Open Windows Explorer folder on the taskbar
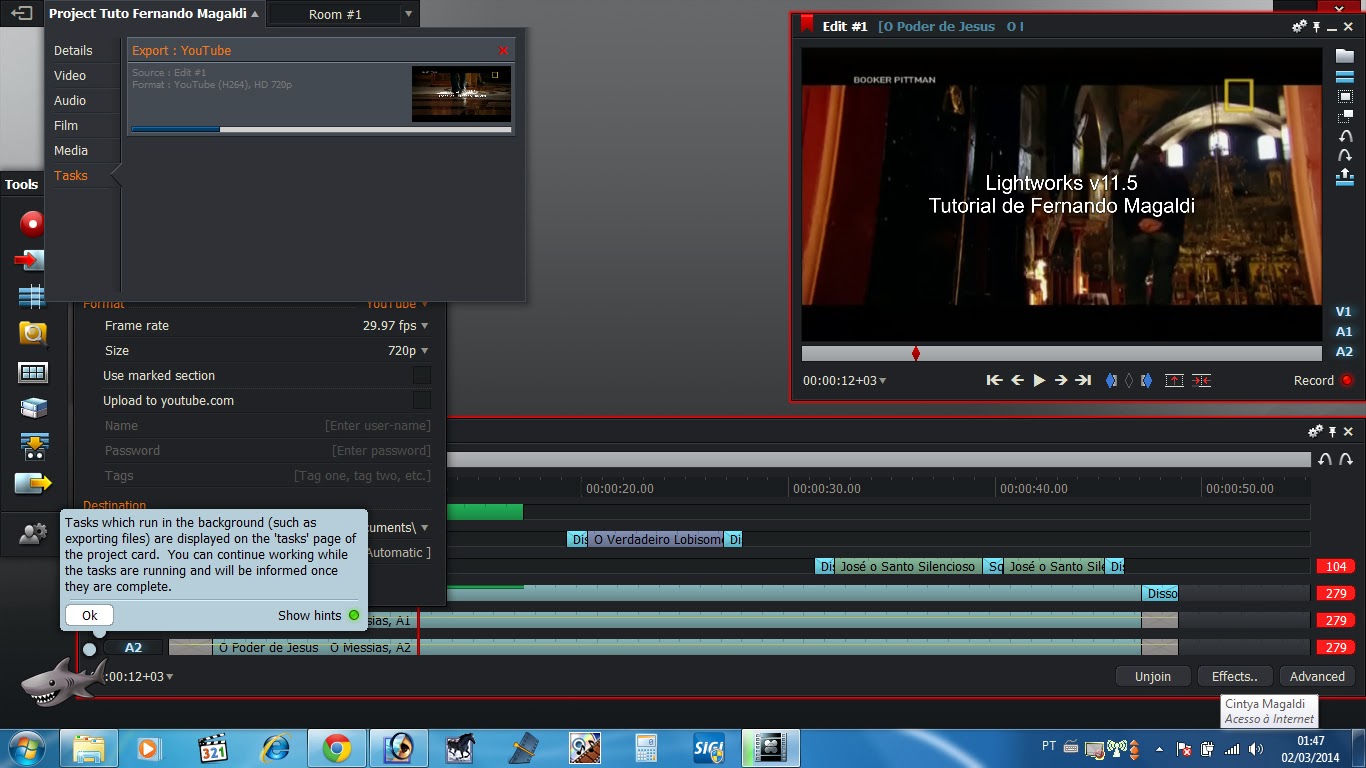1366x768 pixels. 89,748
